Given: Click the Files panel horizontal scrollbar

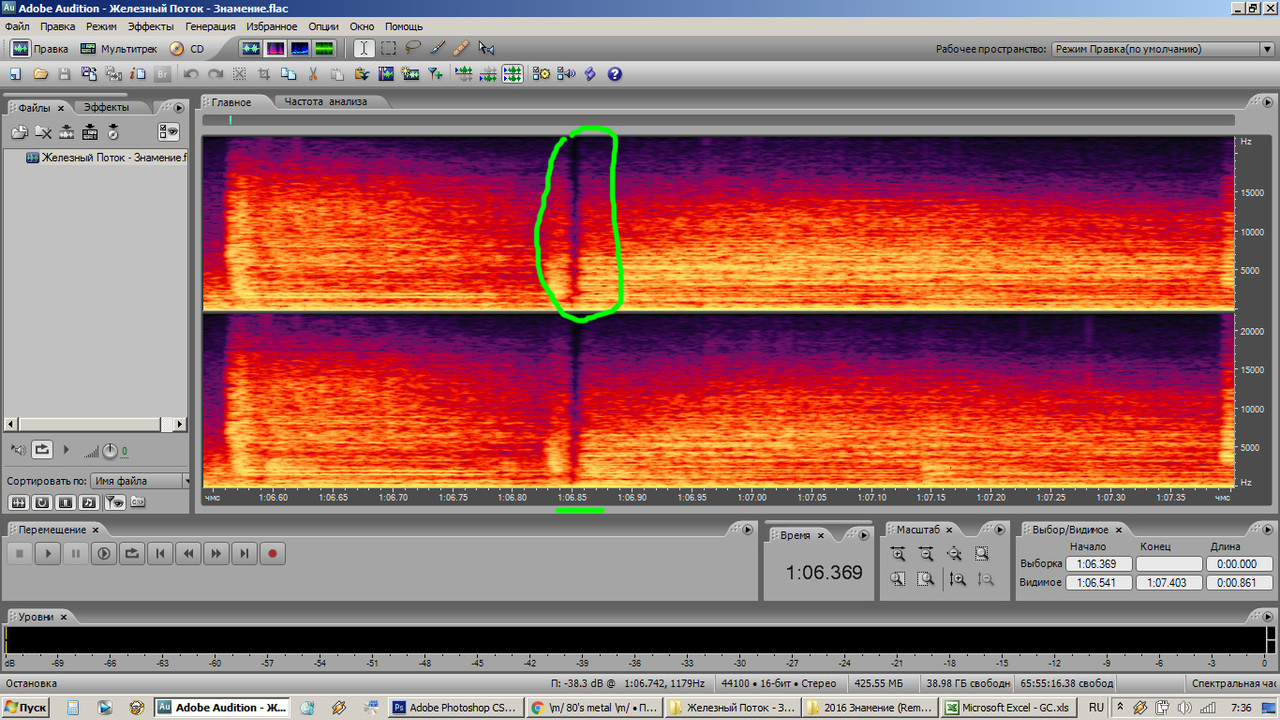Looking at the screenshot, I should tap(96, 425).
